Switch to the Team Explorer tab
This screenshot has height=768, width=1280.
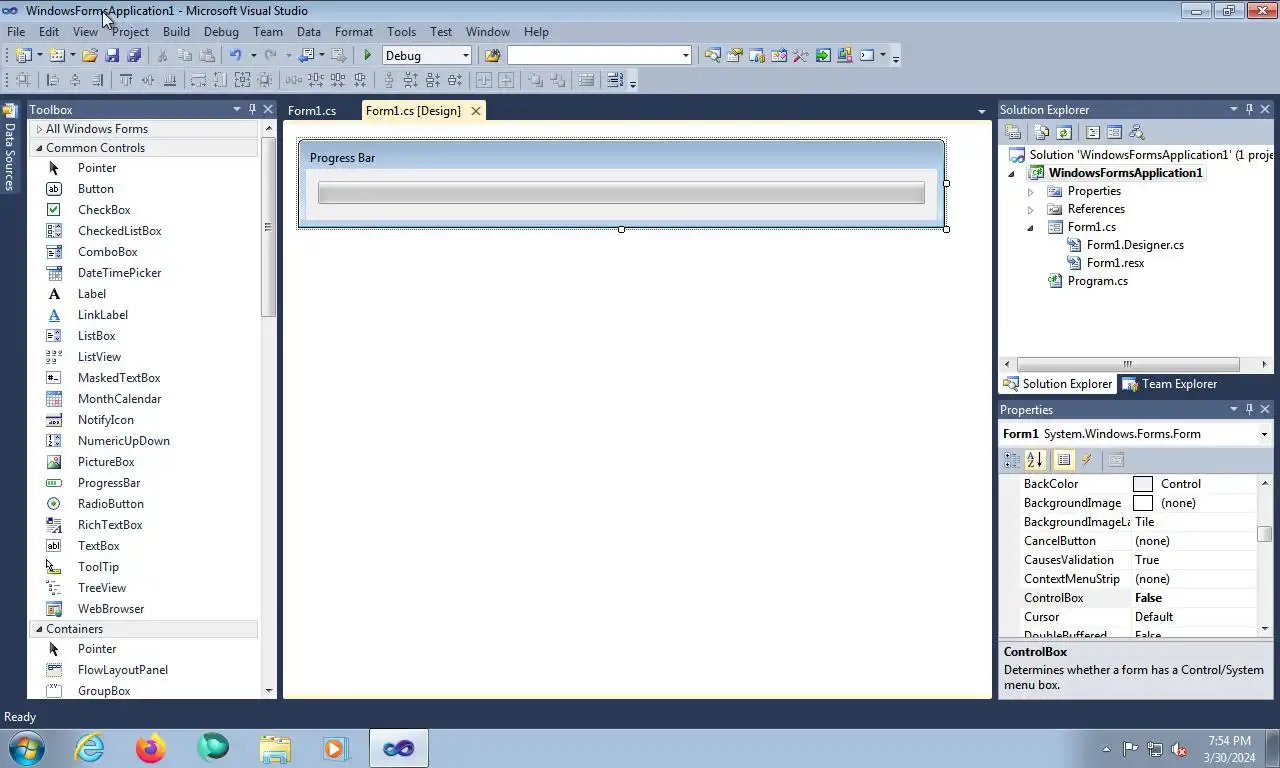tap(1169, 384)
